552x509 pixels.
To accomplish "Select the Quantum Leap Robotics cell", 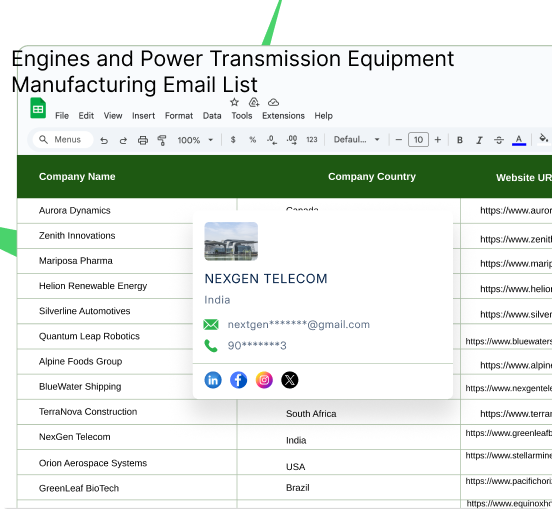I will point(89,336).
